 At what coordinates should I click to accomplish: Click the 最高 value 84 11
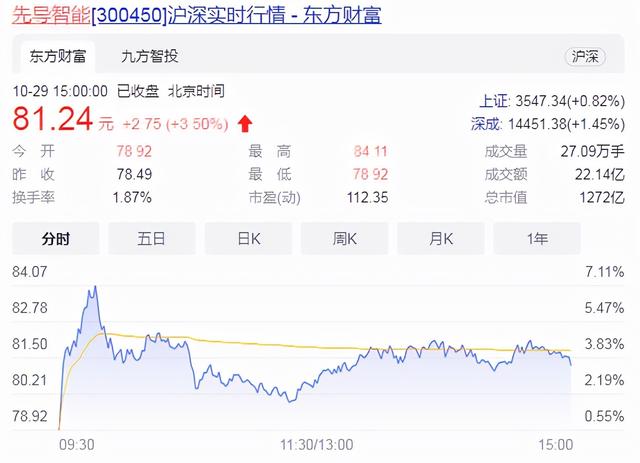tap(370, 151)
